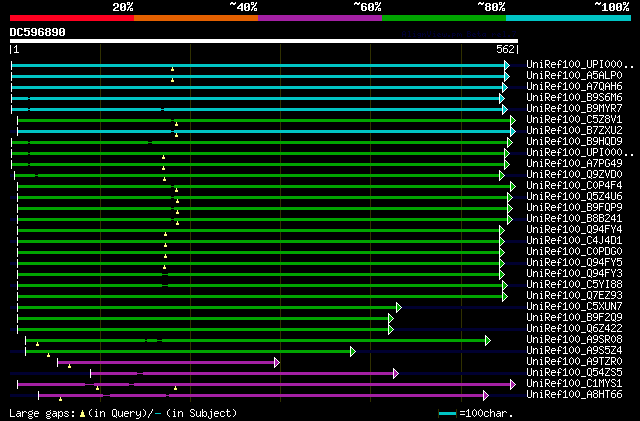Click the cyan alignment bar for A7QAH6
The width and height of the screenshot is (640, 421).
point(257,87)
